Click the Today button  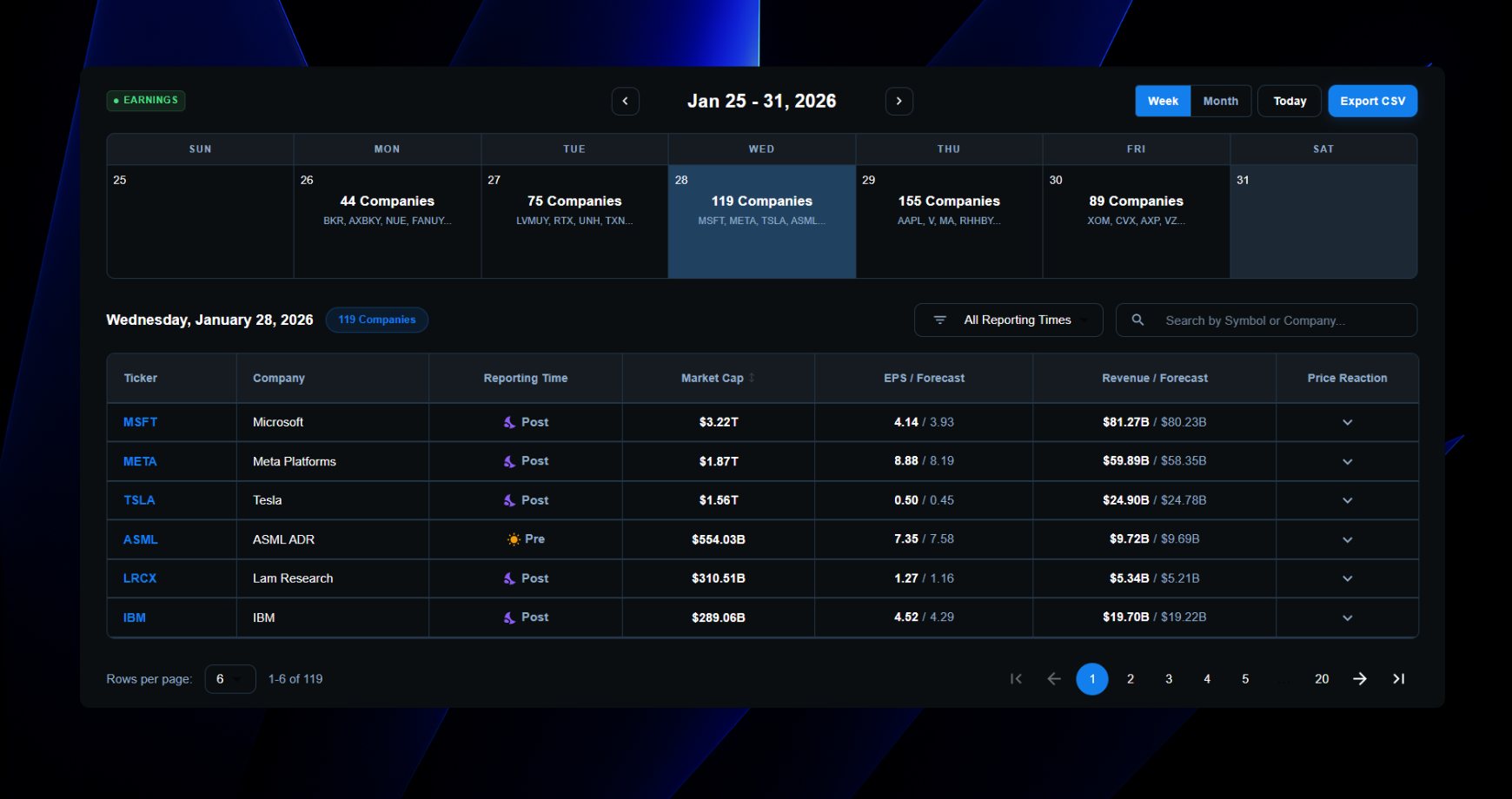coord(1290,102)
